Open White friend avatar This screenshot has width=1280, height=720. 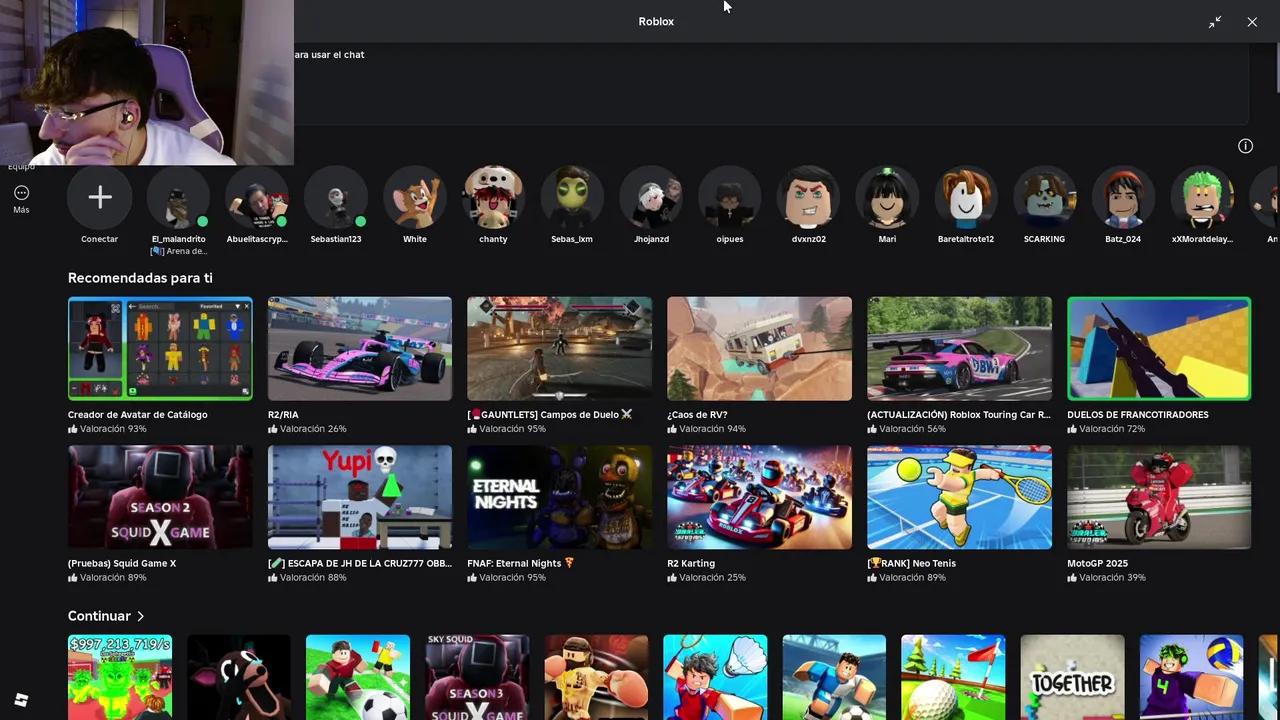[x=415, y=198]
